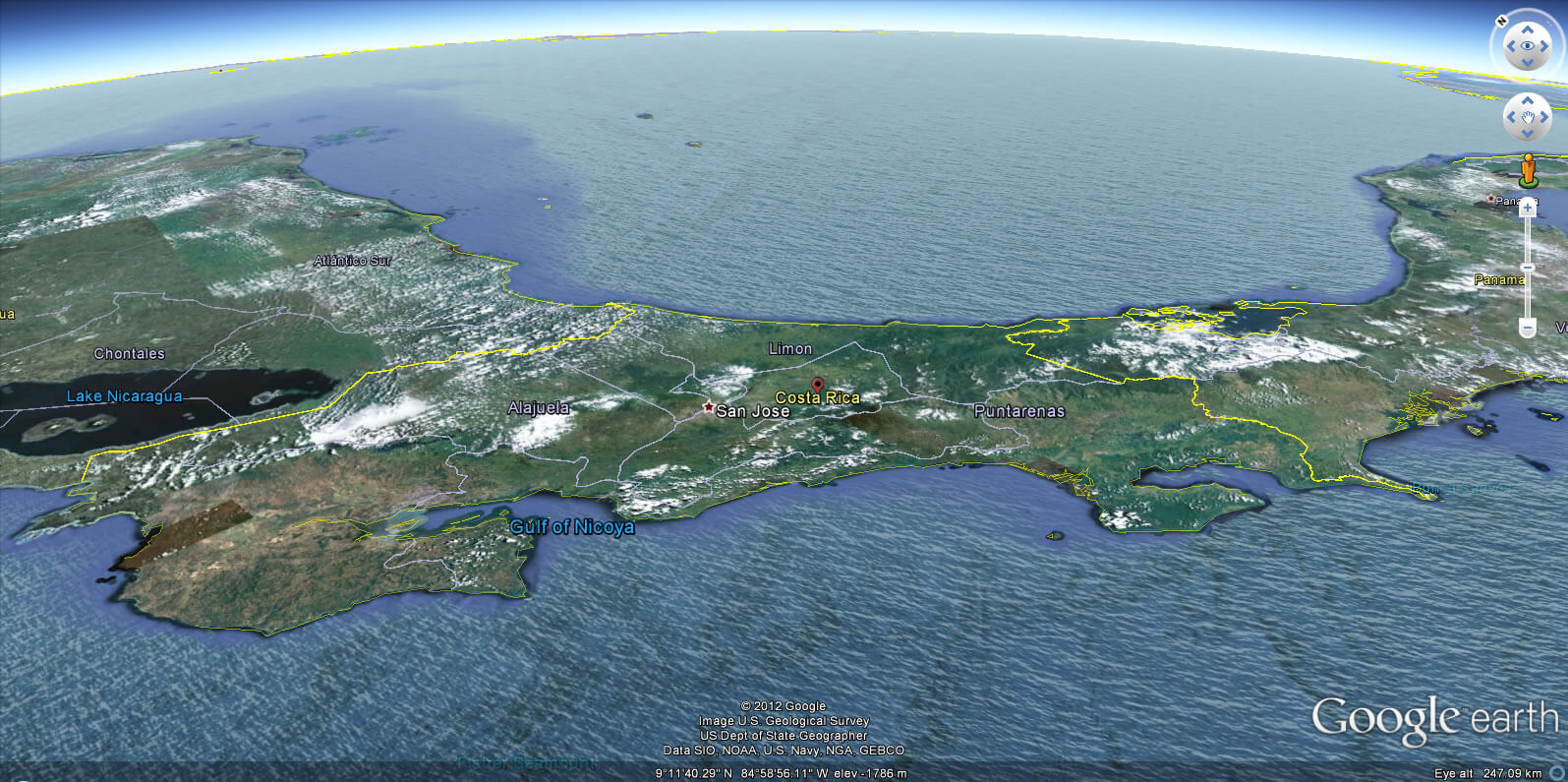The width and height of the screenshot is (1568, 782).
Task: Click the pan left arrow on hand control
Action: click(x=1511, y=117)
